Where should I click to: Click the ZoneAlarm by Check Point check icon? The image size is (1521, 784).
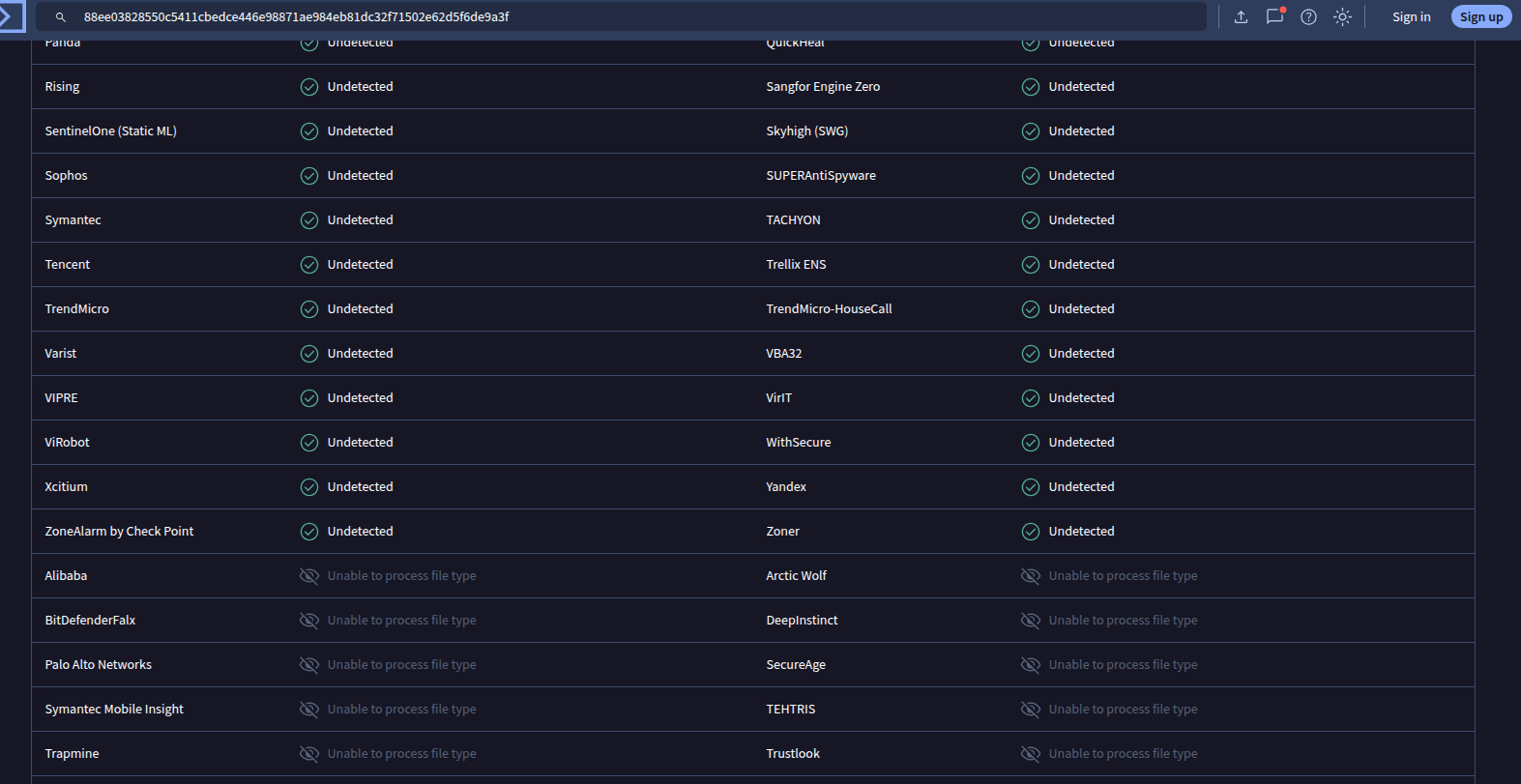(309, 532)
